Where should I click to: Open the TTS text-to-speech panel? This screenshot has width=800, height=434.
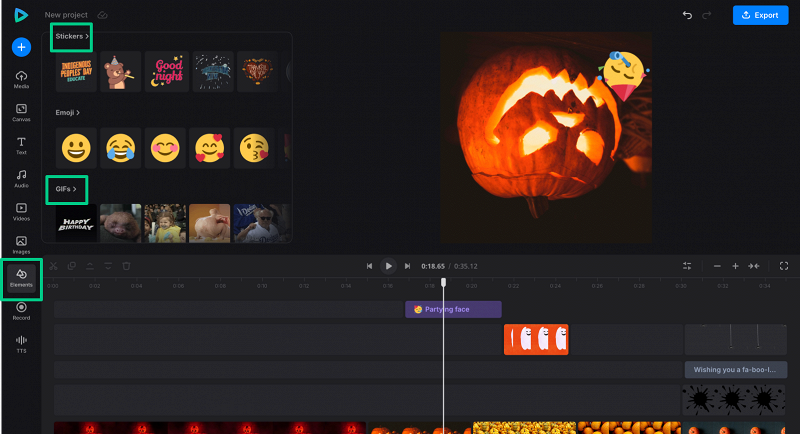click(21, 344)
